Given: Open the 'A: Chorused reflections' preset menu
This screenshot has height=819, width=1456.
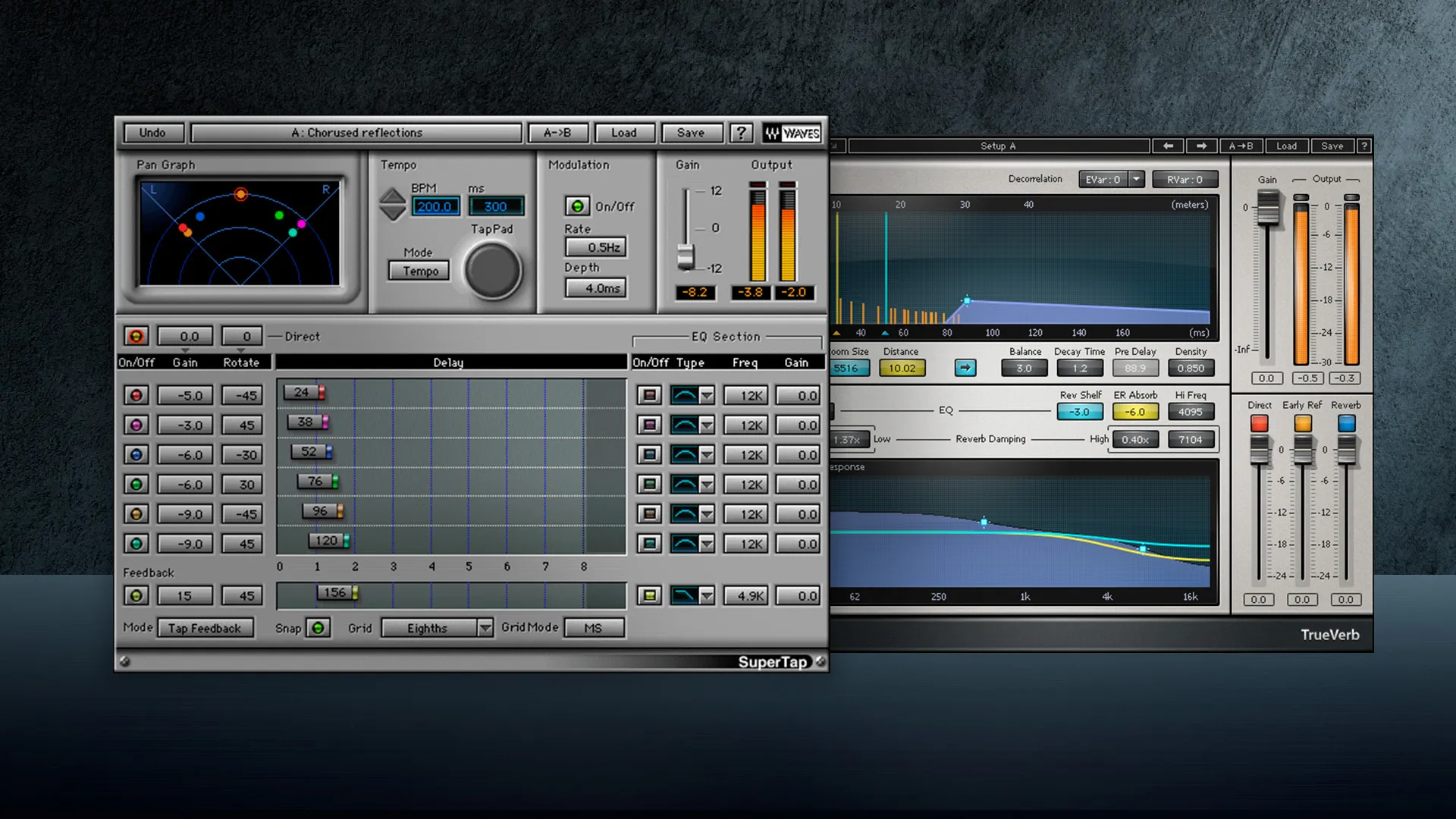Looking at the screenshot, I should [356, 133].
